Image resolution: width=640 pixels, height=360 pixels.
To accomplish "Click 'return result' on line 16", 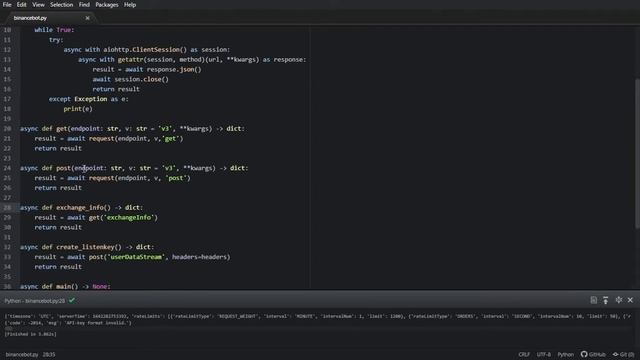I will click(x=116, y=89).
